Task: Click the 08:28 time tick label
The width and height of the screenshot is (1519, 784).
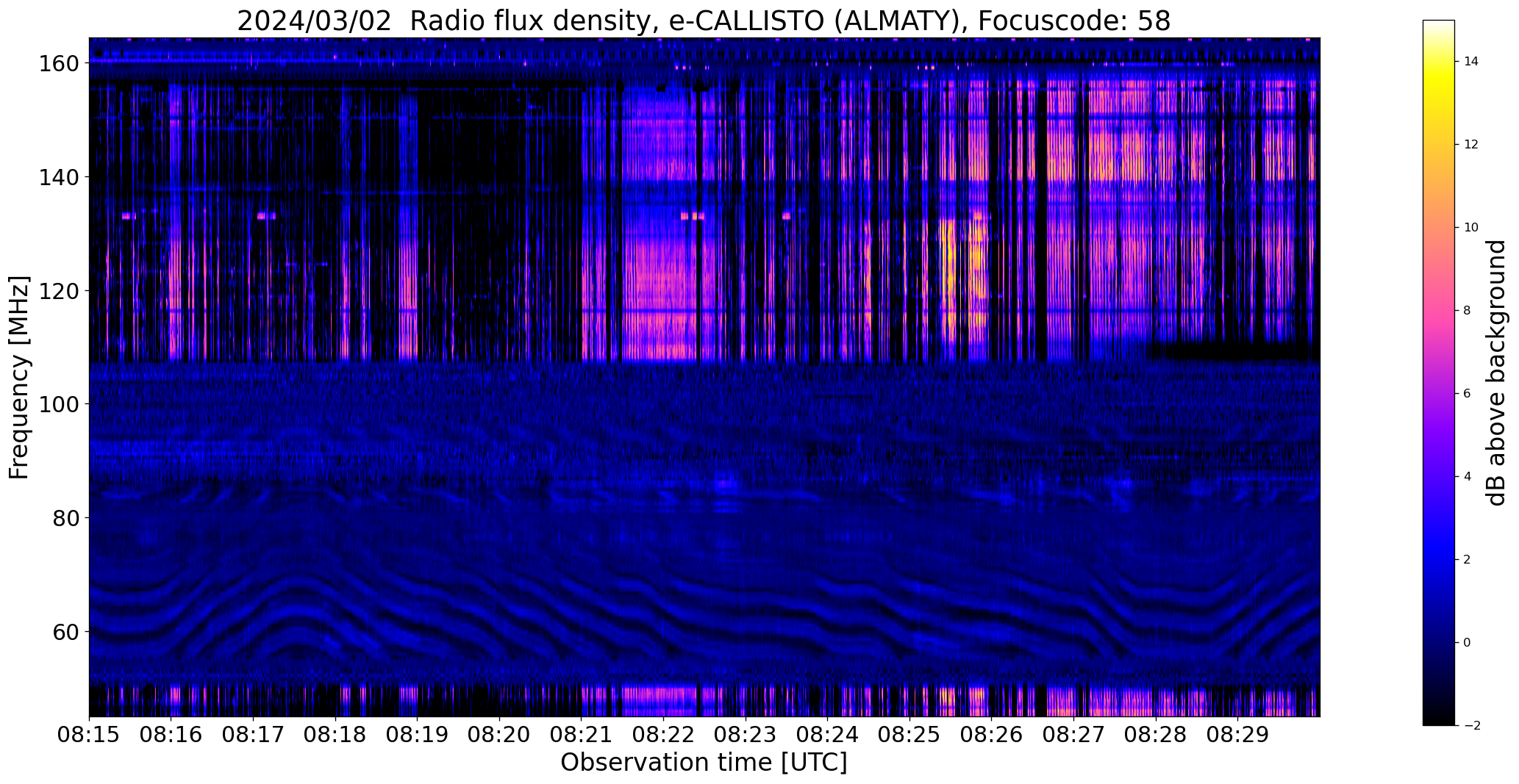Action: [1156, 735]
